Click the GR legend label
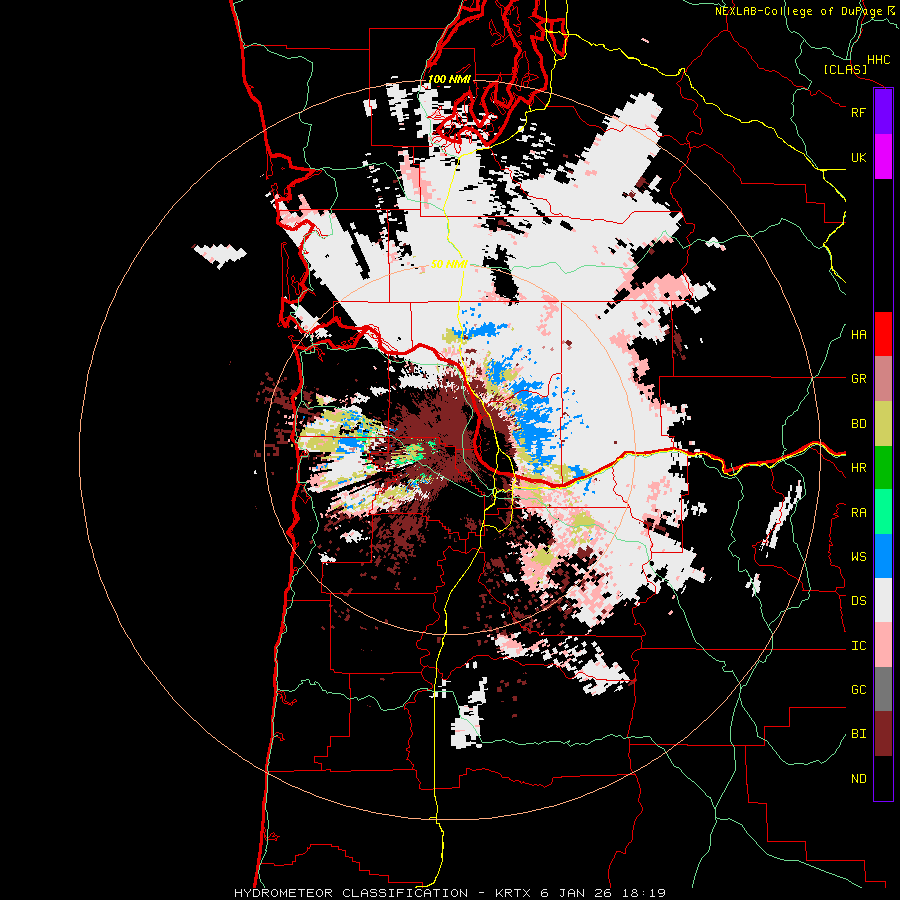900x900 pixels. click(858, 379)
